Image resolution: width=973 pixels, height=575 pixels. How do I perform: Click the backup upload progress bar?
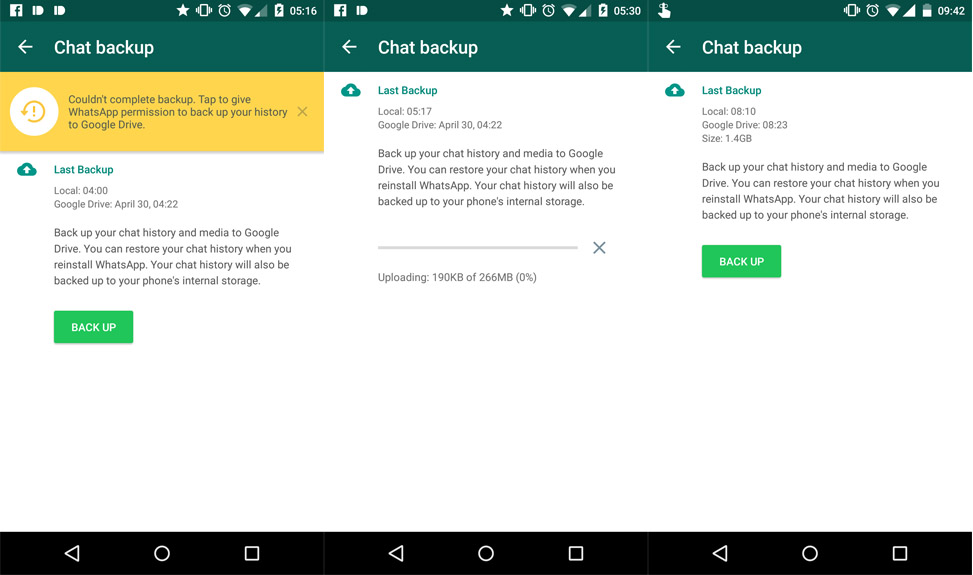477,247
